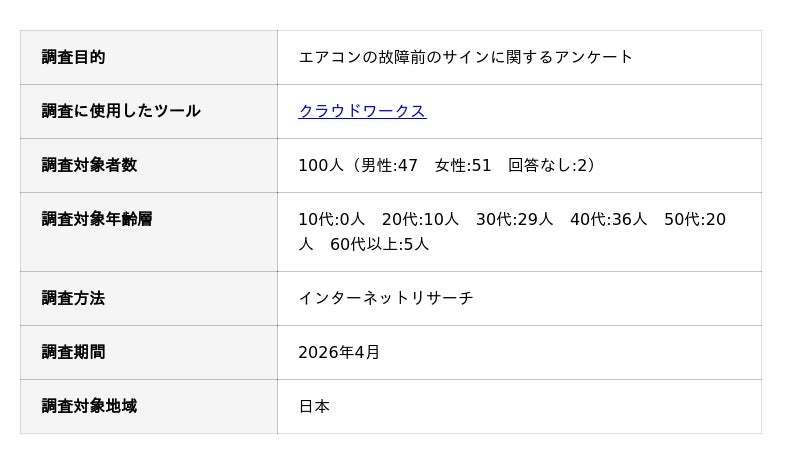Click the 調査方法 label cell

click(x=74, y=298)
